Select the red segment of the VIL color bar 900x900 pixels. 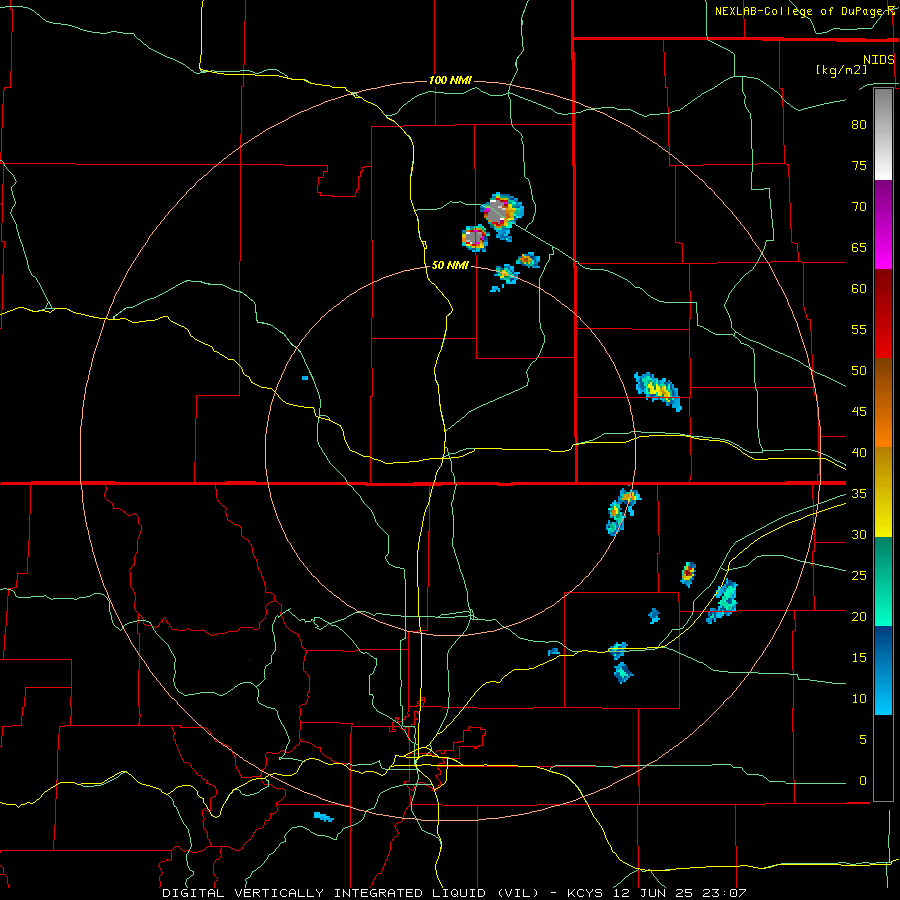tap(883, 314)
